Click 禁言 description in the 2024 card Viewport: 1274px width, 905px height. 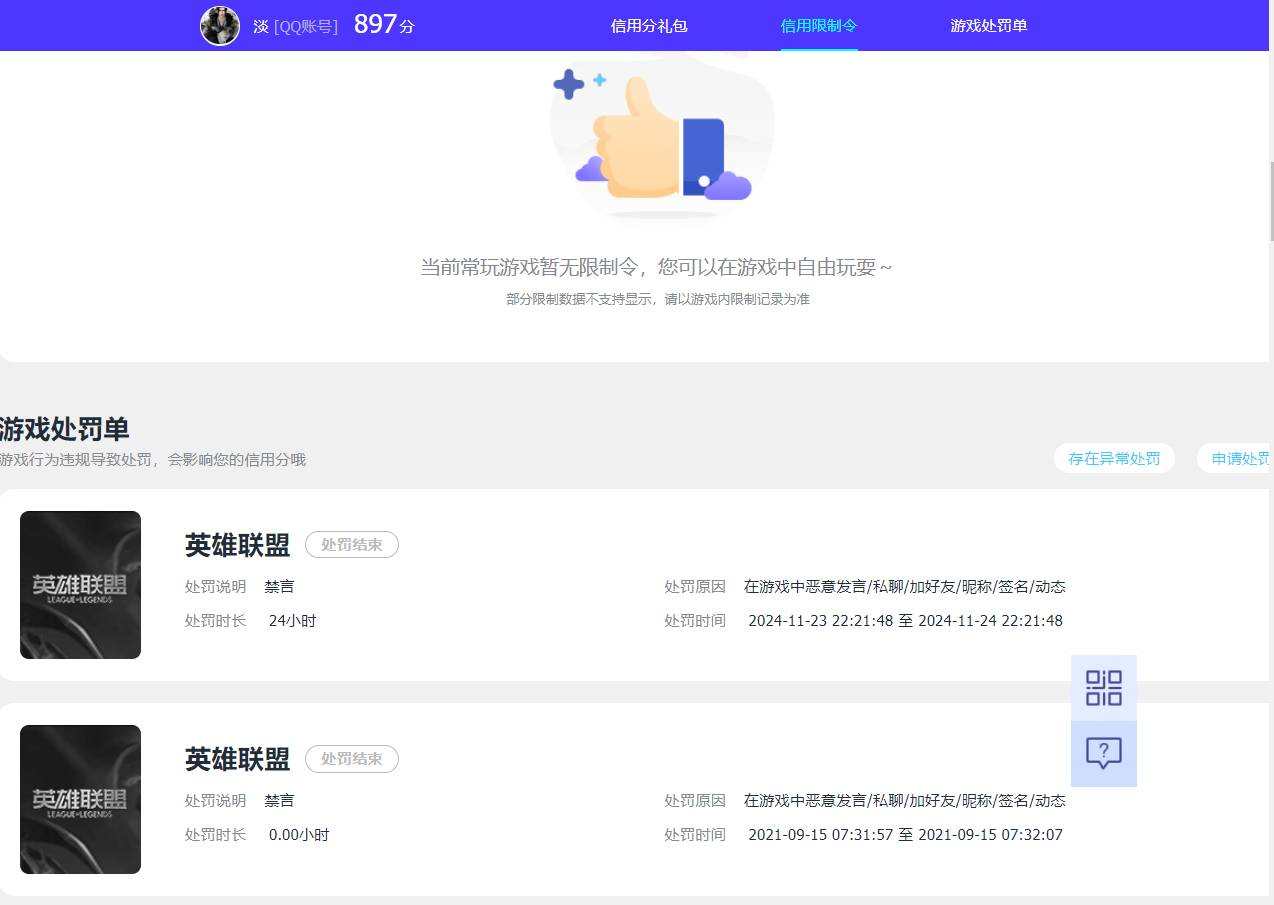tap(279, 587)
